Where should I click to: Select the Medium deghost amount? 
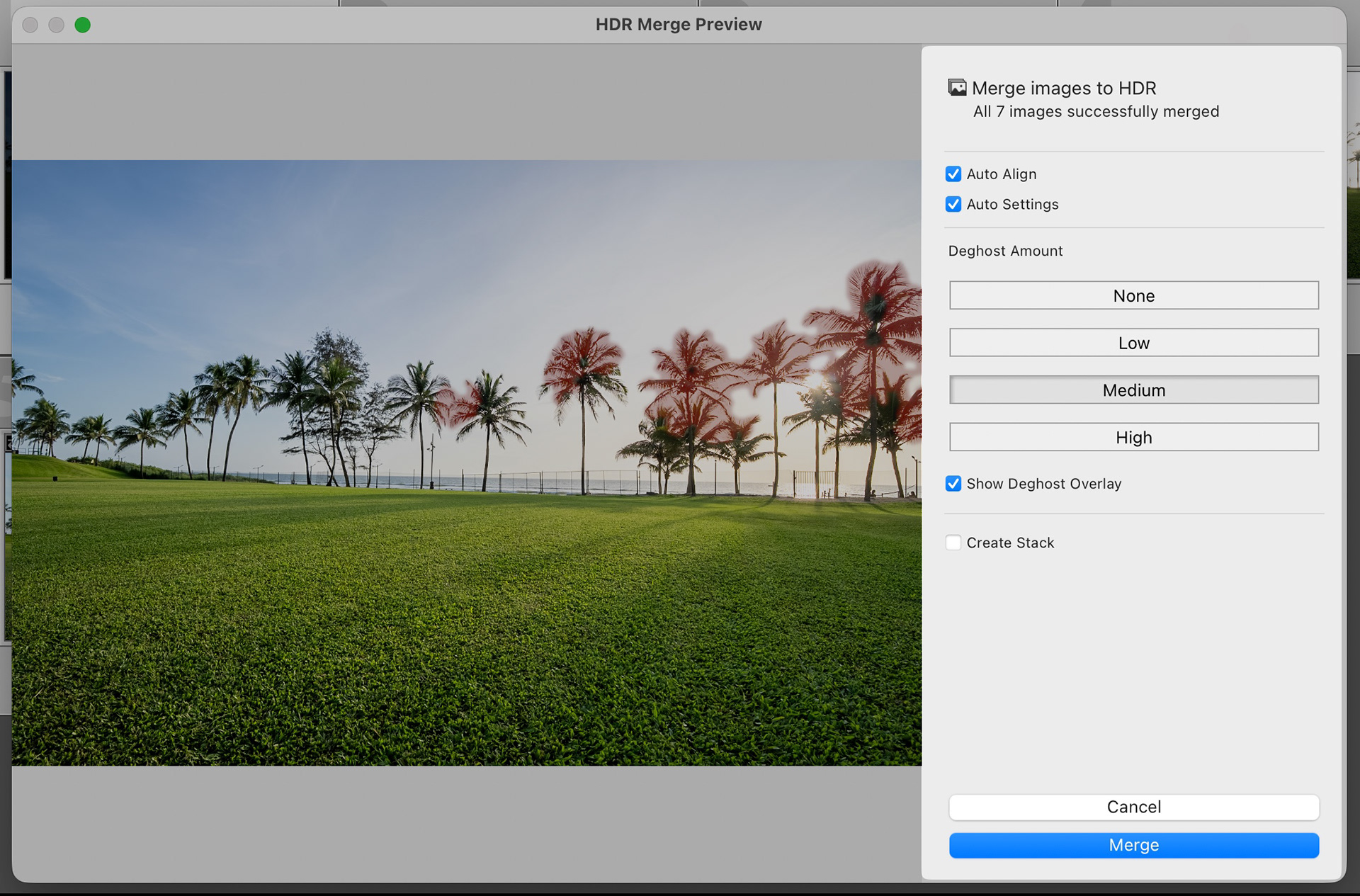tap(1133, 390)
